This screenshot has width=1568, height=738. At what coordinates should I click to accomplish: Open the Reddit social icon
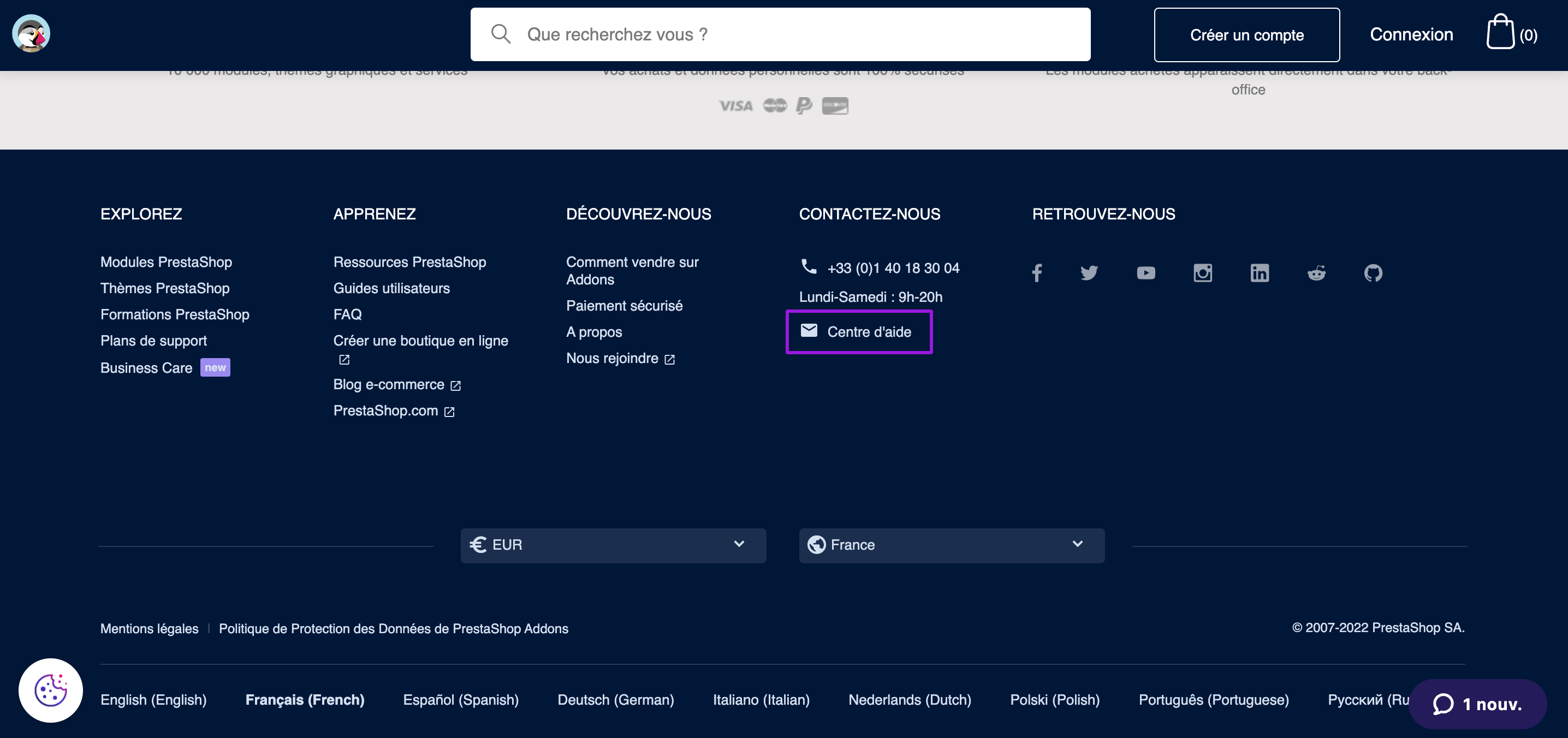[1316, 272]
